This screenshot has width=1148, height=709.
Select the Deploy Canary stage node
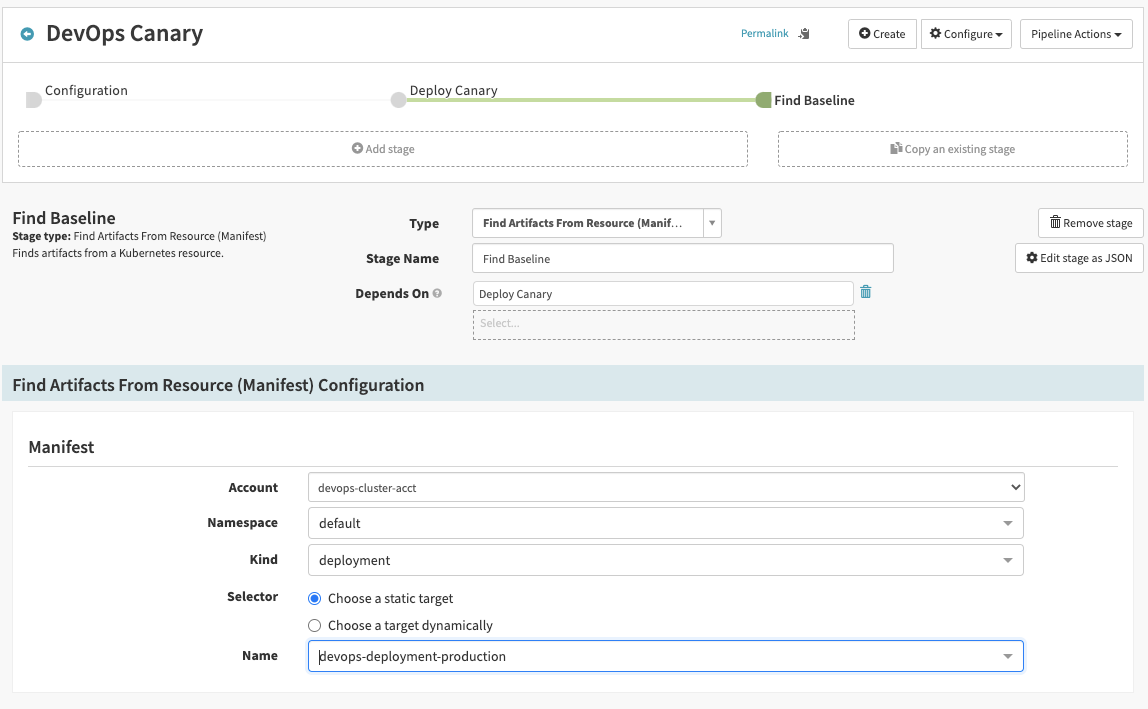[x=399, y=99]
